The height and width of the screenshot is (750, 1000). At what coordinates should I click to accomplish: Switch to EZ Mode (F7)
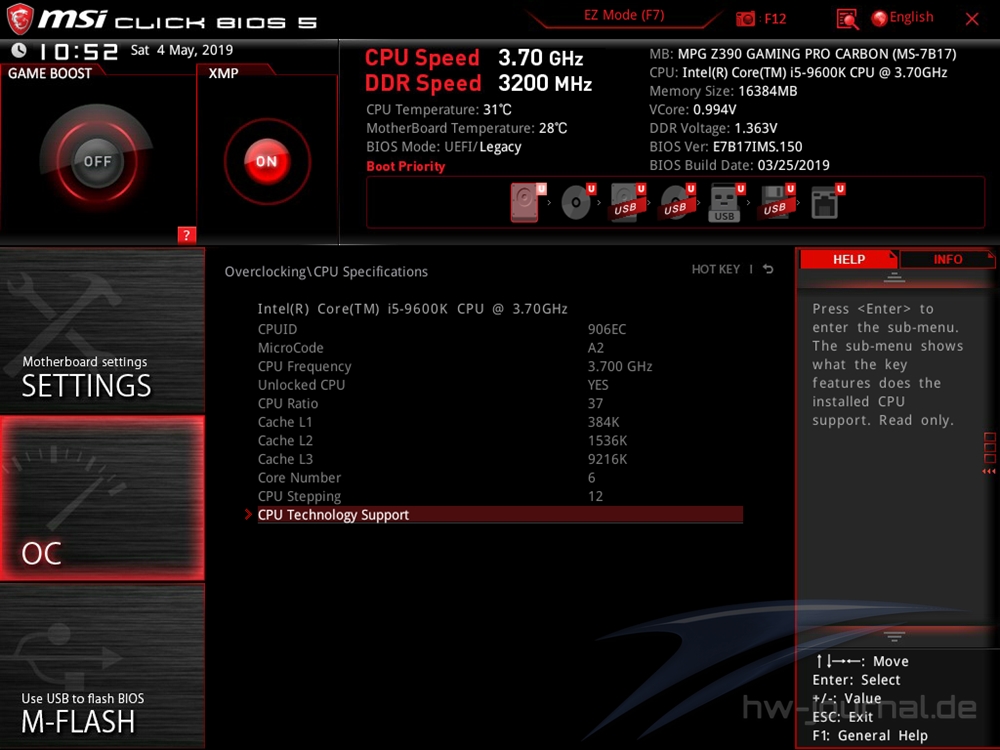tap(624, 15)
